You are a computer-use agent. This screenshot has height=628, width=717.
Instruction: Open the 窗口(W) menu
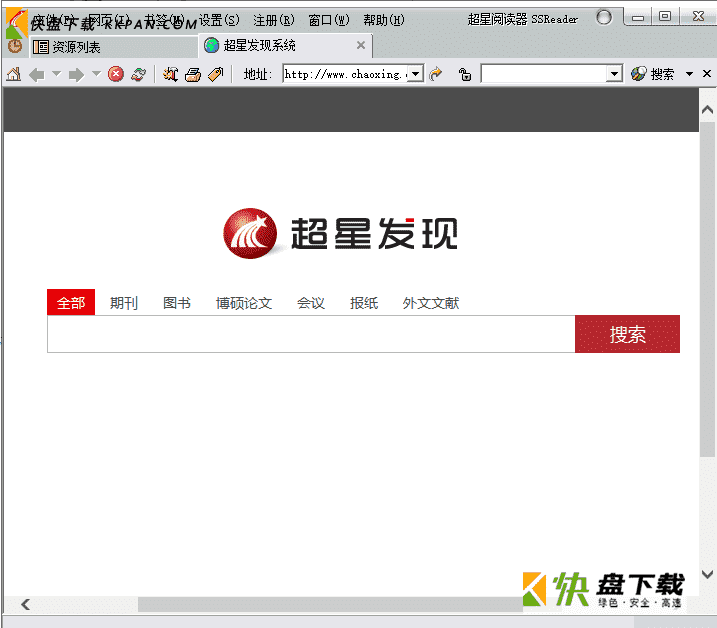(x=329, y=20)
